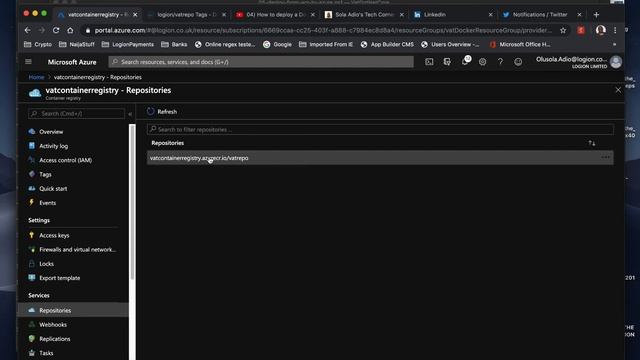Image resolution: width=640 pixels, height=360 pixels.
Task: Open Quick start
Action: (53, 189)
